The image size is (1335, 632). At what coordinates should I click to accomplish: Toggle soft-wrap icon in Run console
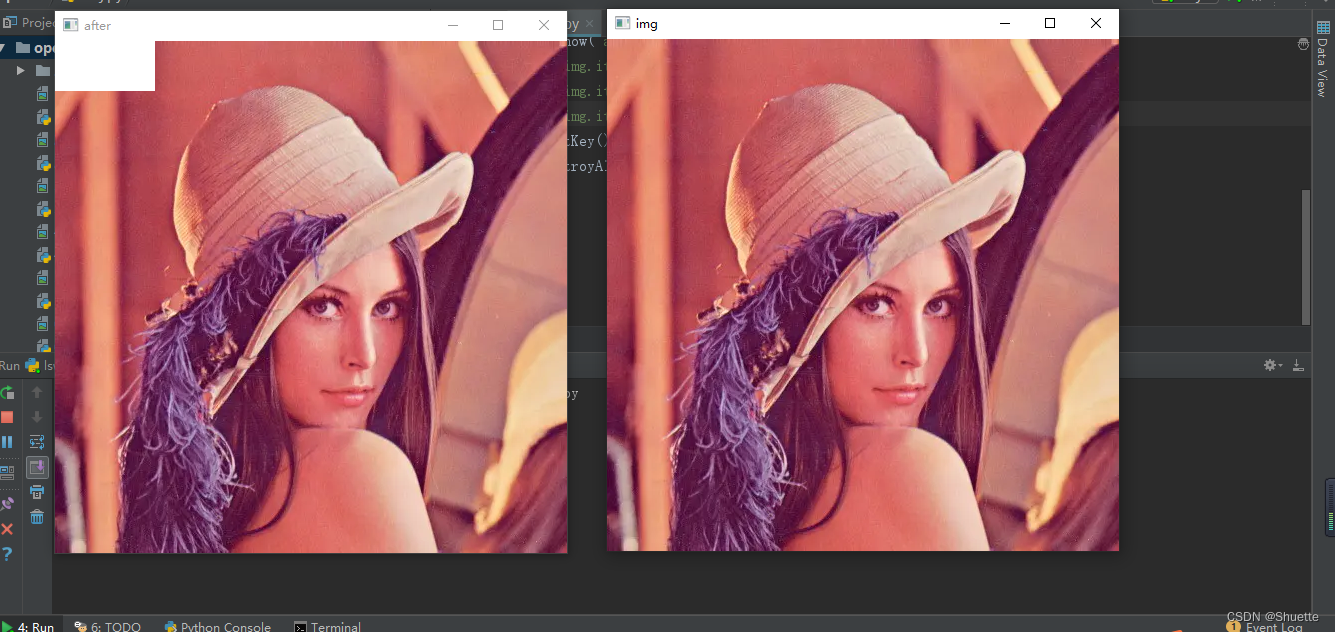37,442
